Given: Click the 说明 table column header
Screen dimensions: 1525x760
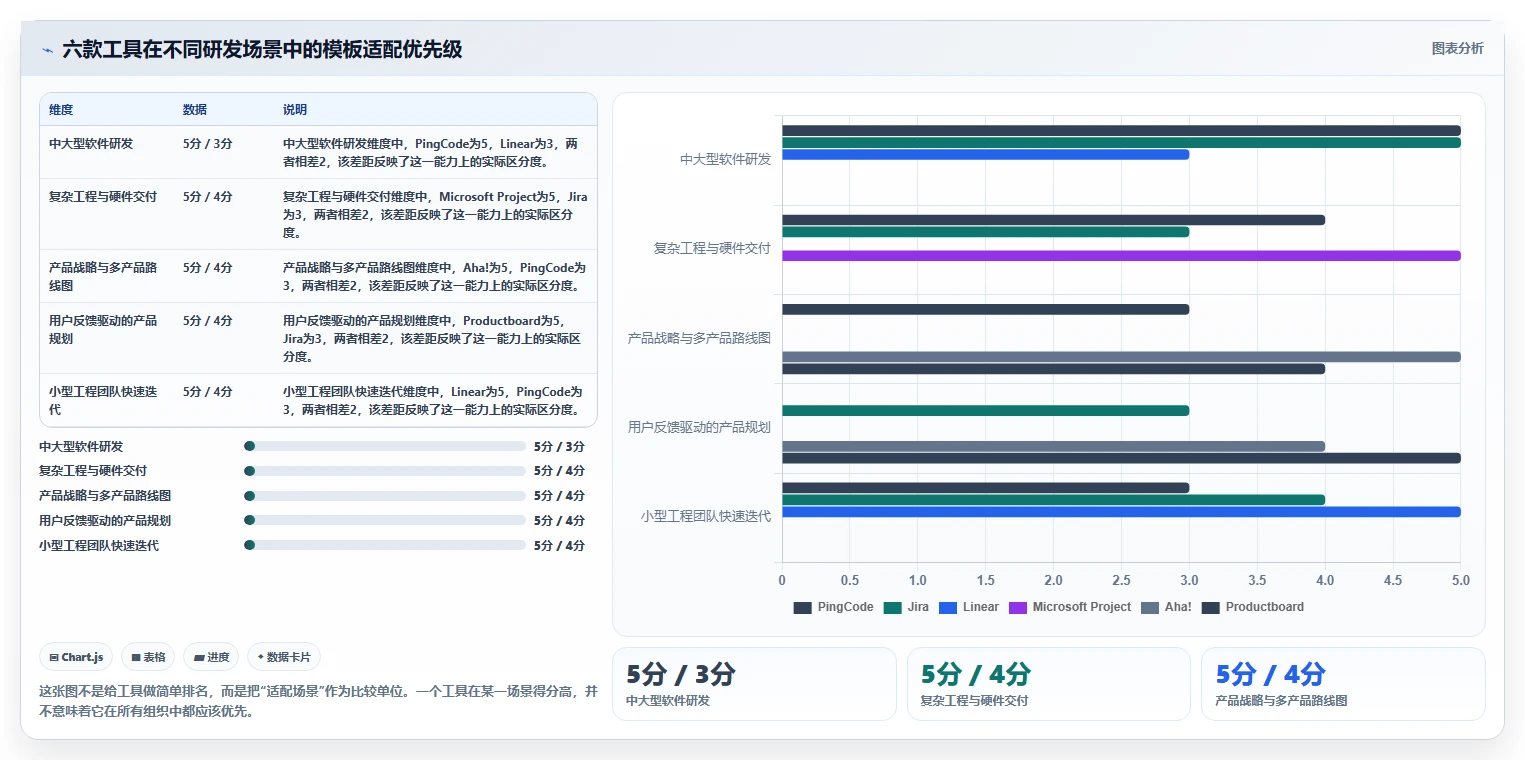Looking at the screenshot, I should [295, 110].
